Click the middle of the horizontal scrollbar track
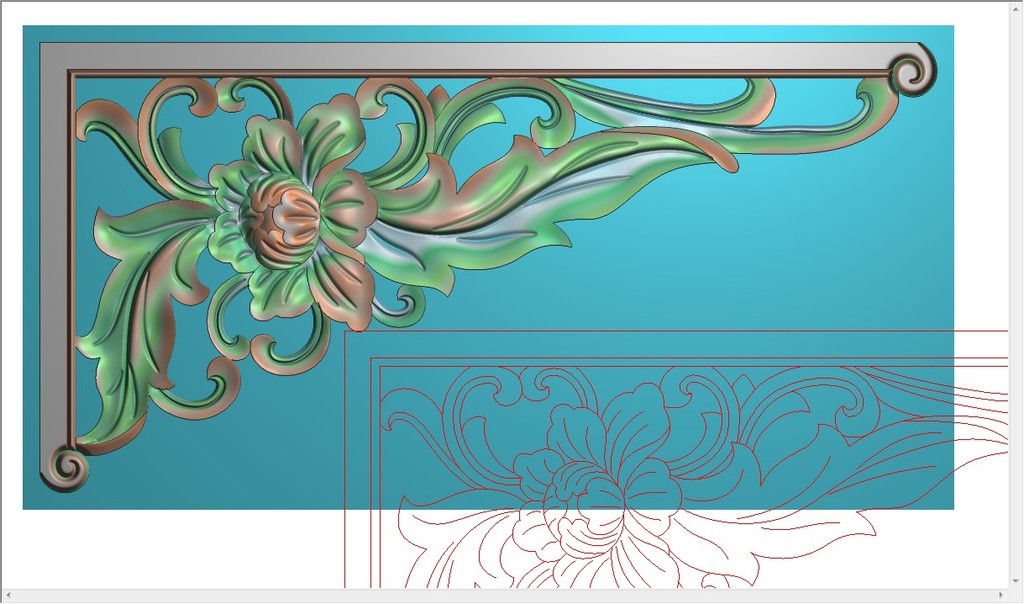The width and height of the screenshot is (1024, 604). (x=504, y=596)
